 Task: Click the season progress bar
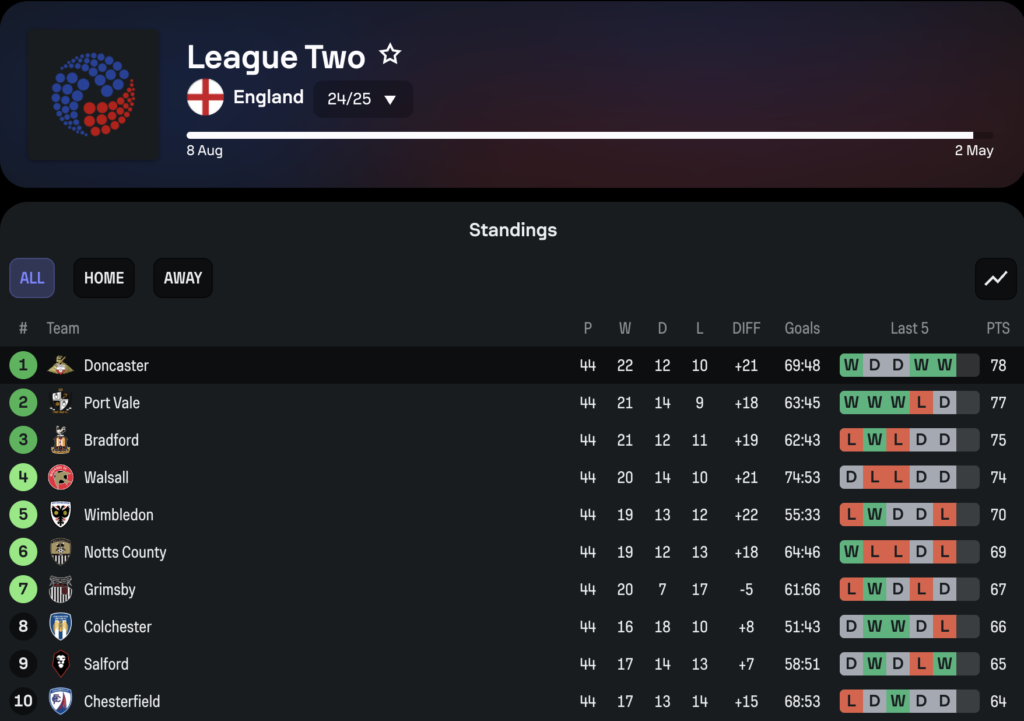(x=590, y=135)
